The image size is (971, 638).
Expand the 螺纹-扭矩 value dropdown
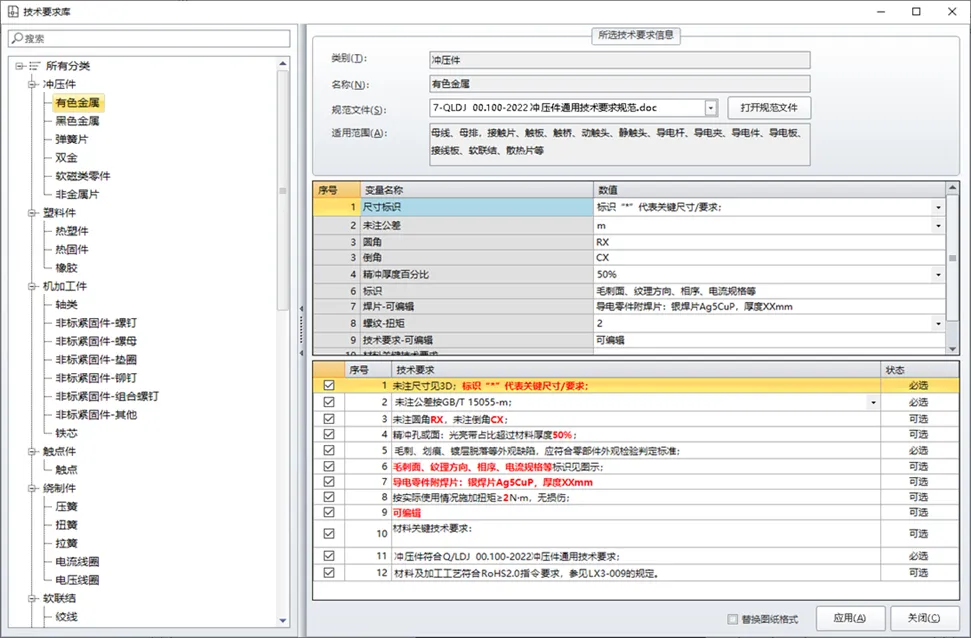pyautogui.click(x=938, y=324)
